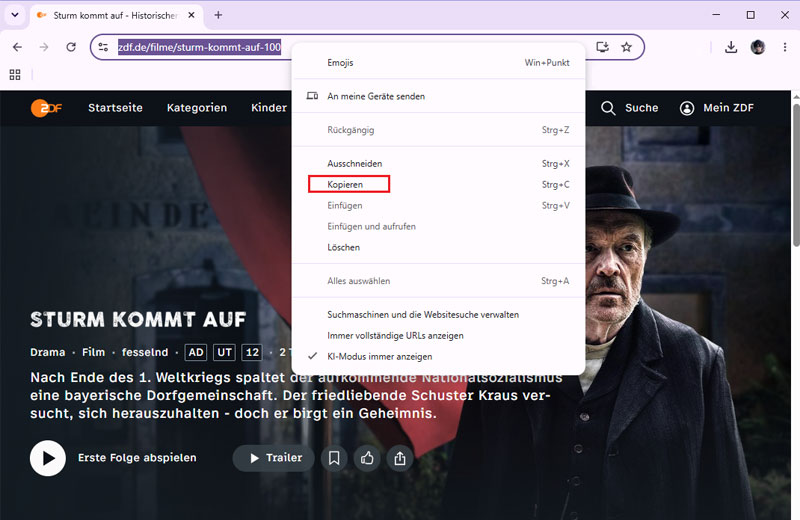Viewport: 800px width, 520px height.
Task: Click Einfügen in the context menu
Action: [x=438, y=205]
